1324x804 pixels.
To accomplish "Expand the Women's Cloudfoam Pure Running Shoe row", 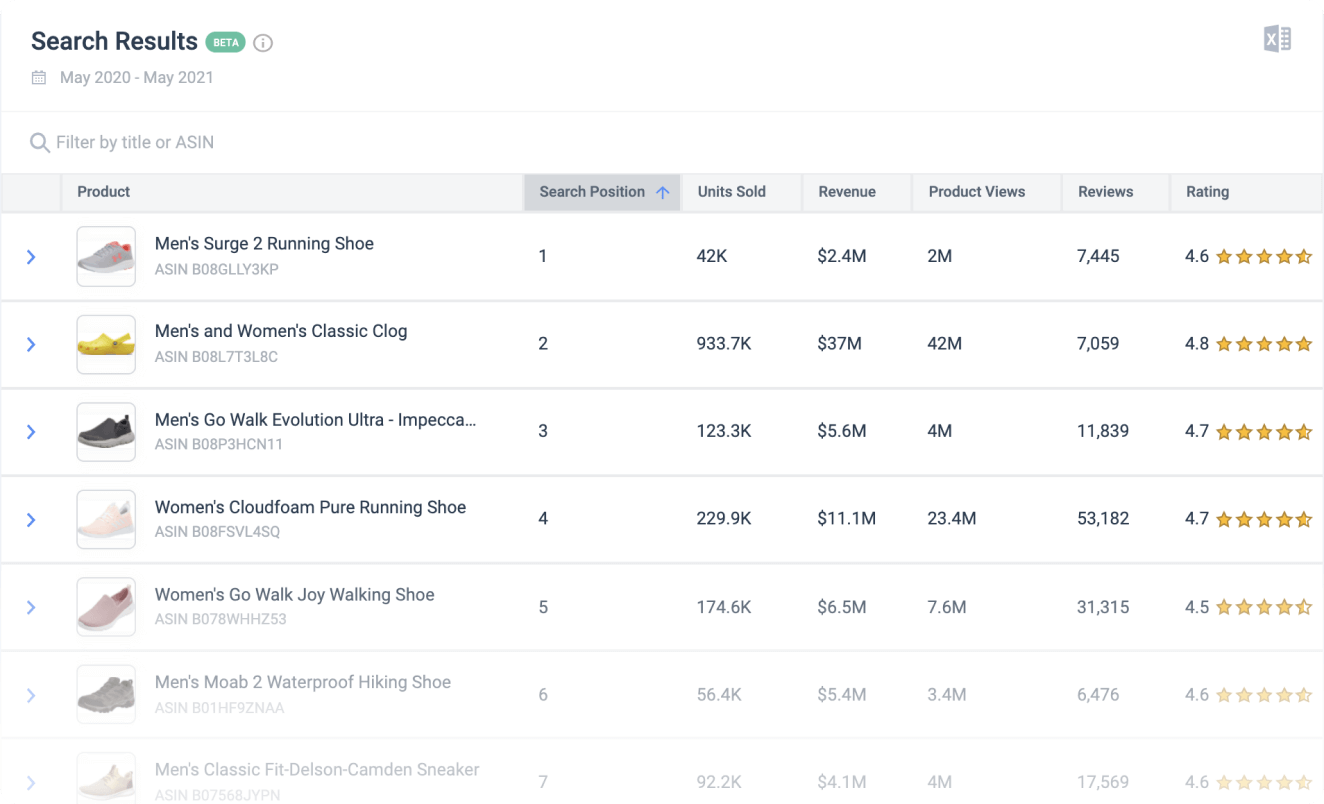I will click(x=31, y=520).
